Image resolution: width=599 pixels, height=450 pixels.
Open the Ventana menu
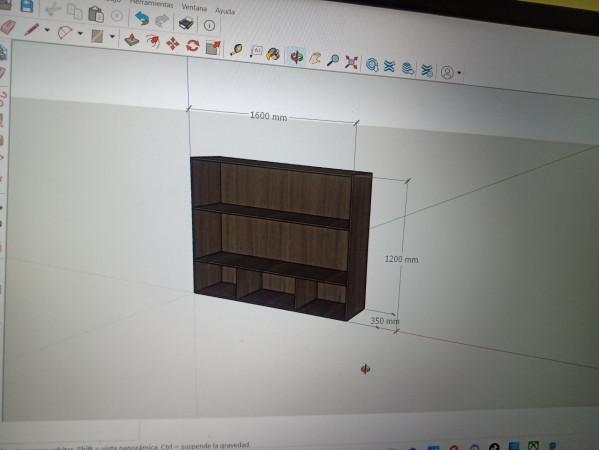click(194, 7)
